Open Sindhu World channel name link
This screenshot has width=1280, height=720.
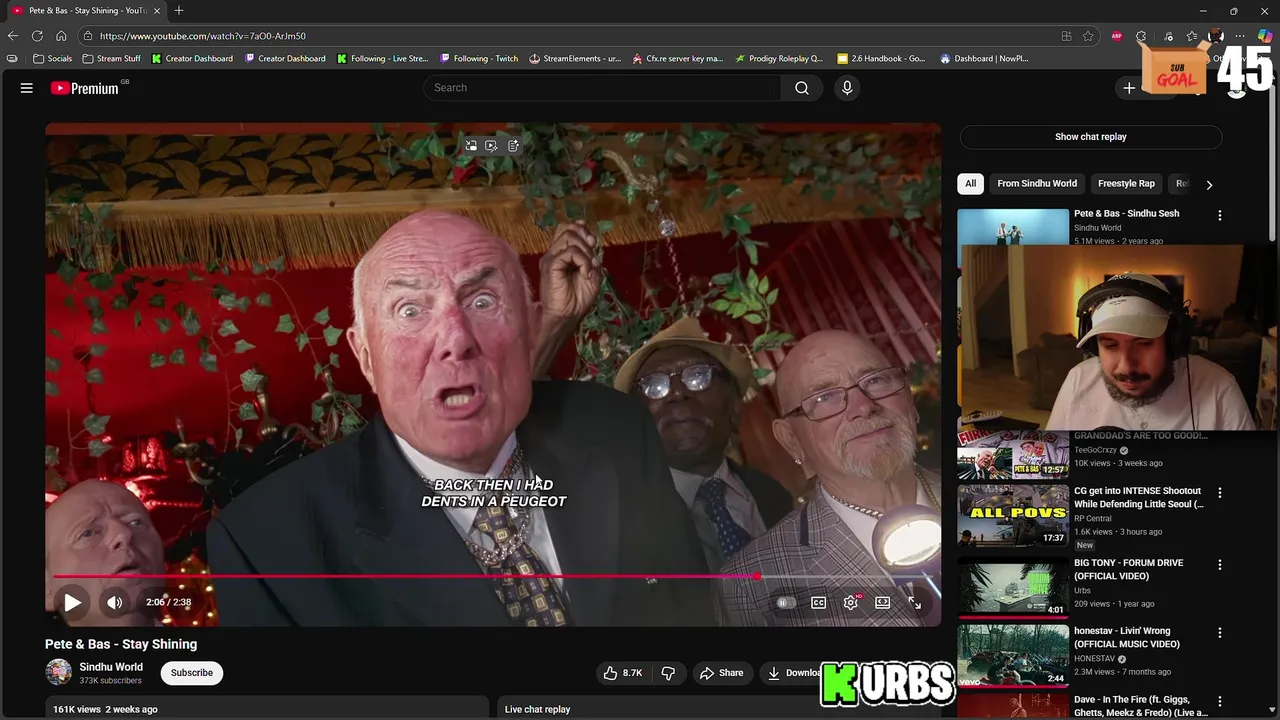coord(111,667)
